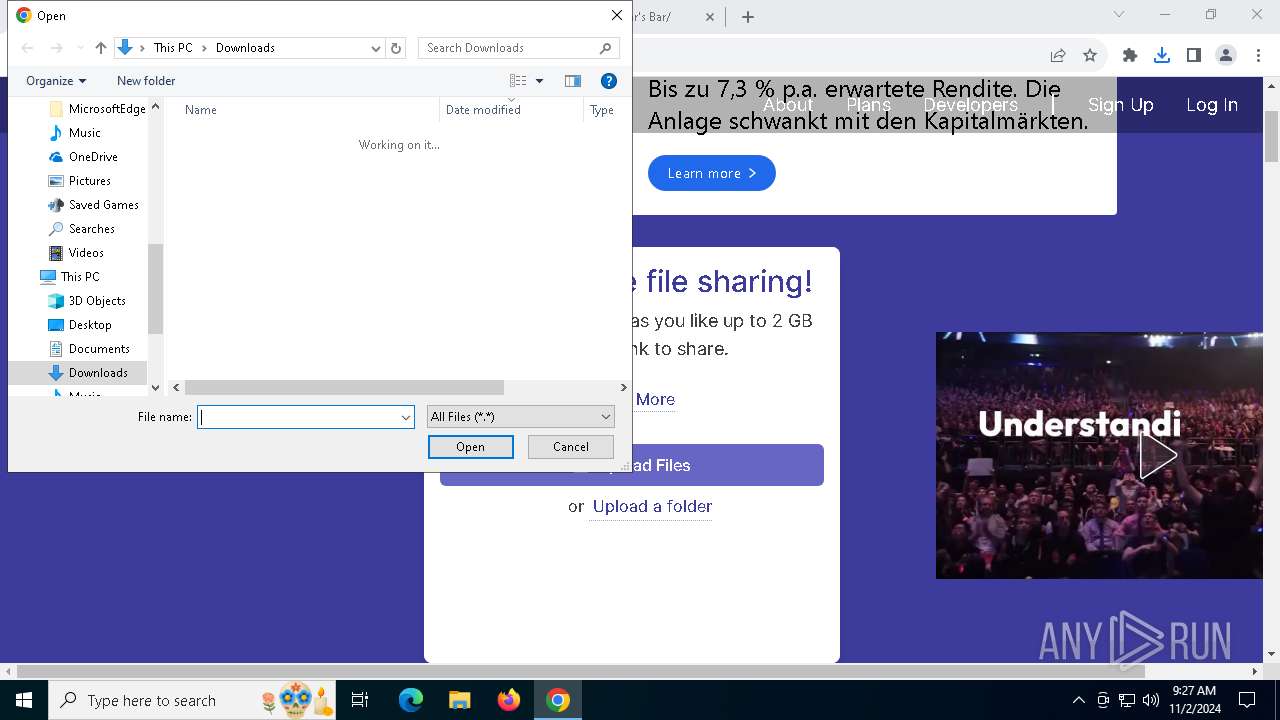Open Chrome tab search chevron
Screen dimensions: 1280x720
coord(1119,15)
